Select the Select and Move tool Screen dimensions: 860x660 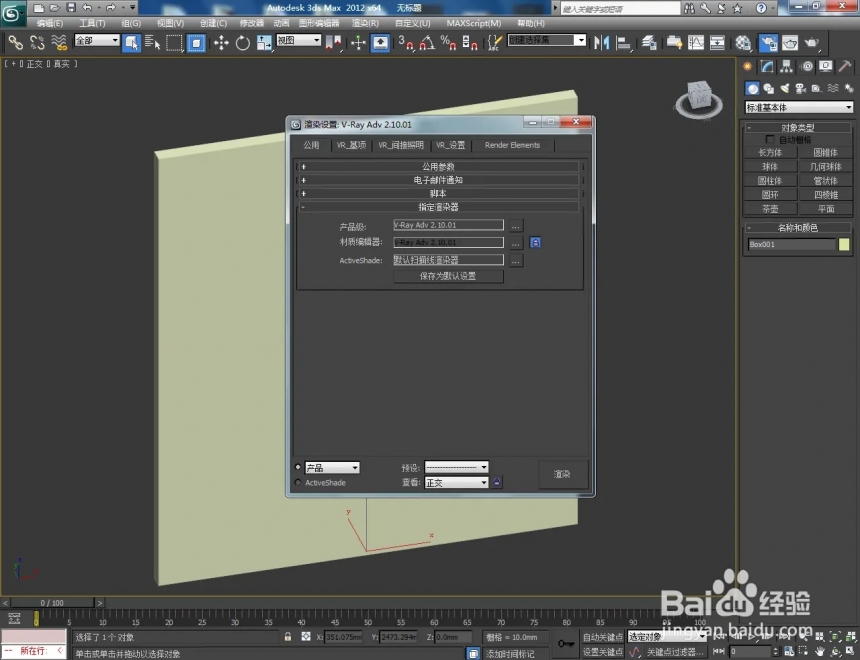(x=221, y=43)
